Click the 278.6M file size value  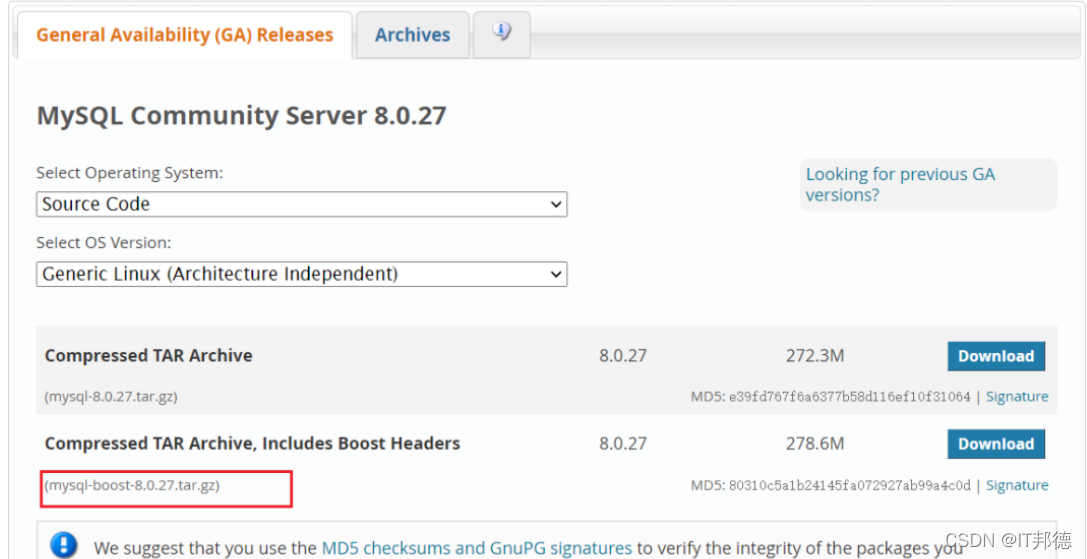(815, 444)
